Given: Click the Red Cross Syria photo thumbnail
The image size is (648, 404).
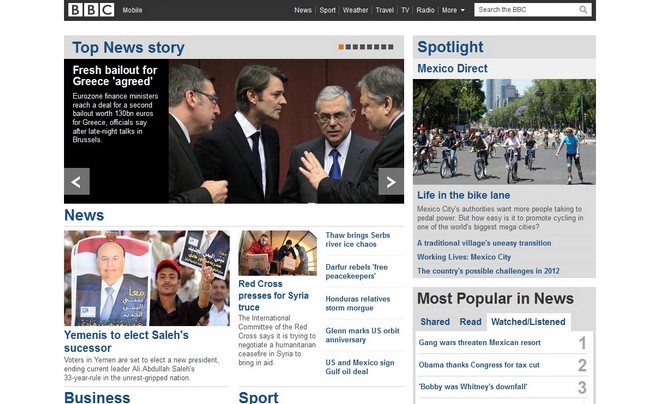Looking at the screenshot, I should coord(277,253).
